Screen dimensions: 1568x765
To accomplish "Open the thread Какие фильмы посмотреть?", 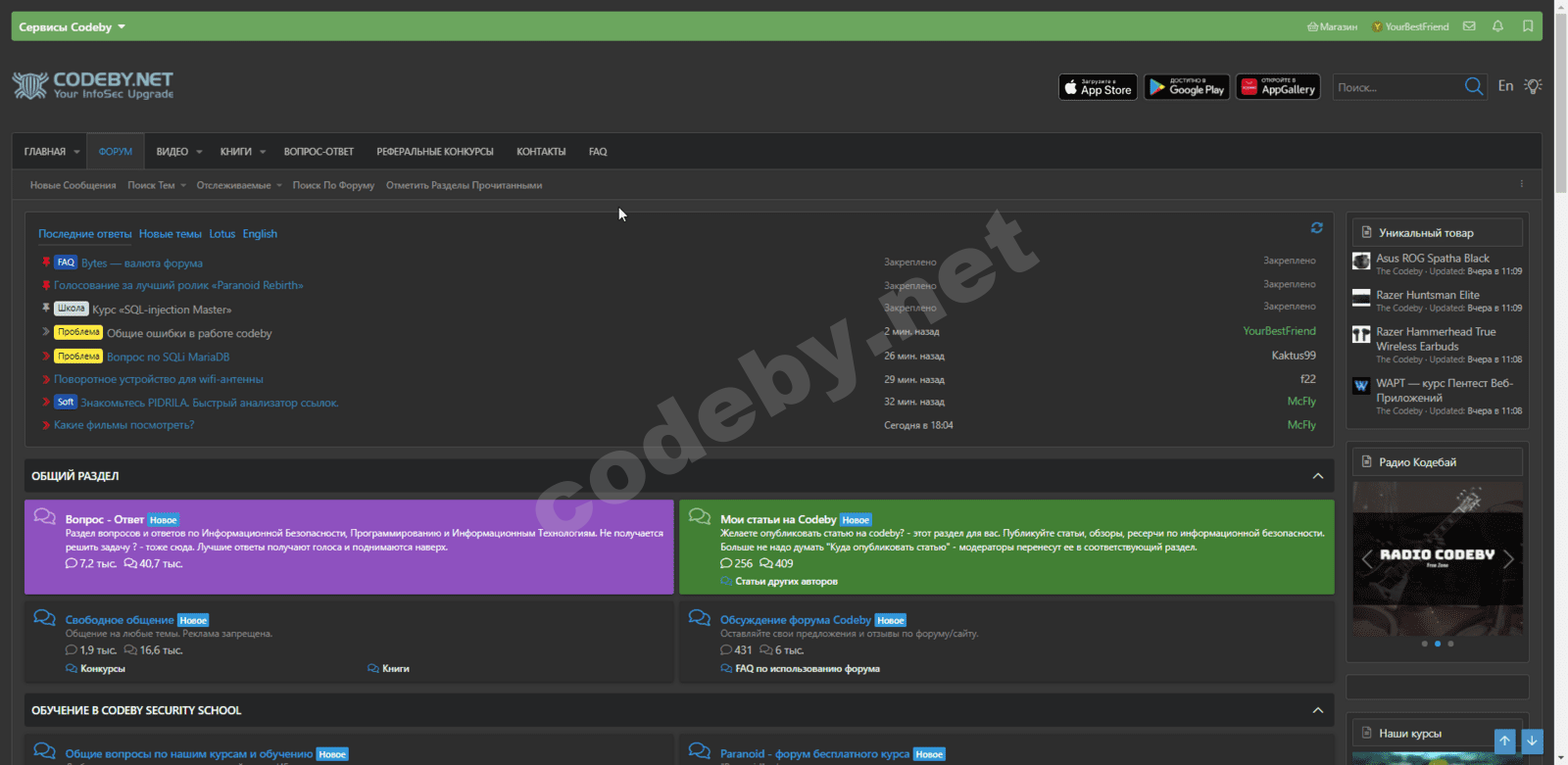I will point(124,425).
